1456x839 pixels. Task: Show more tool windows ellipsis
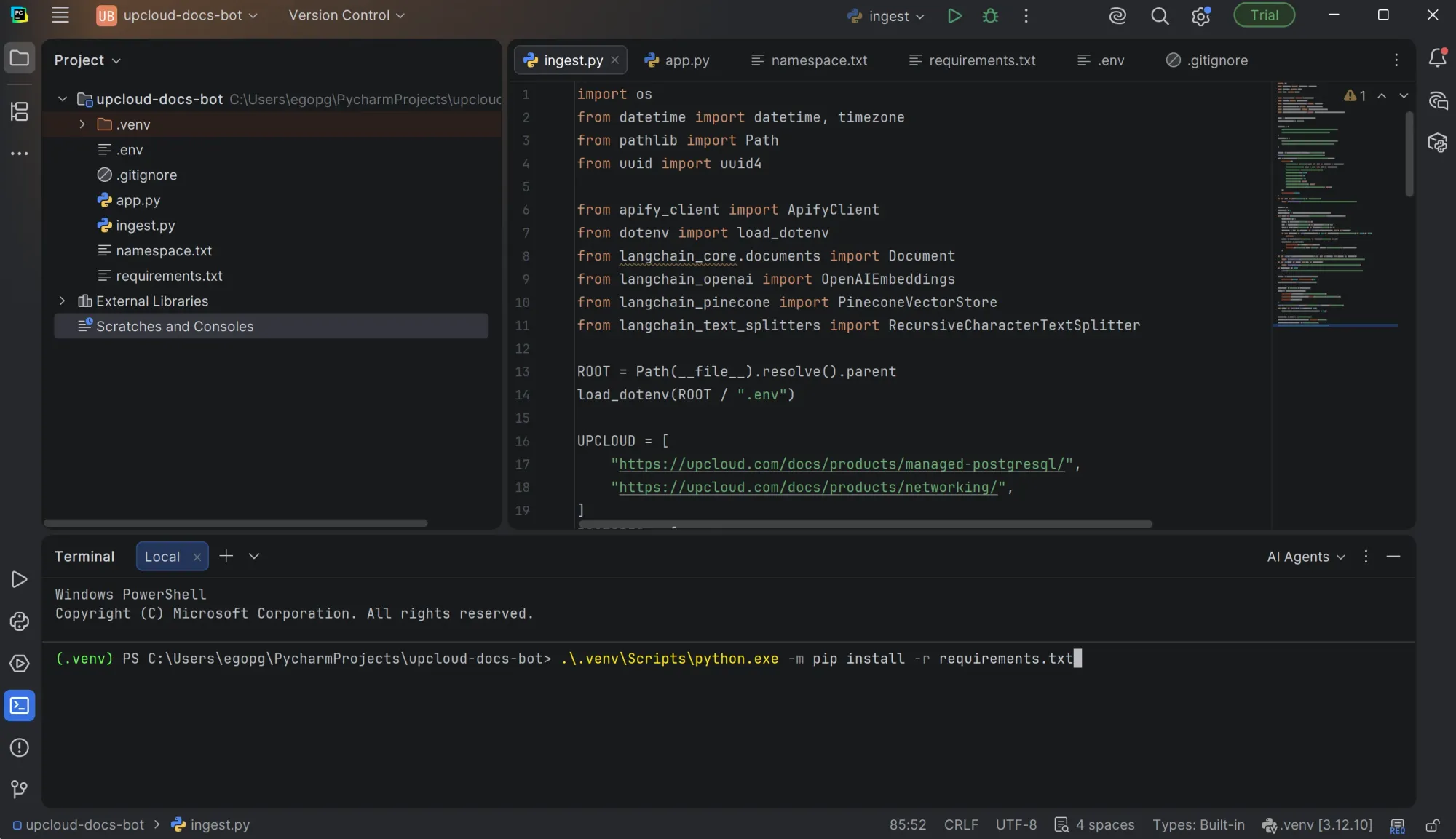click(x=20, y=154)
